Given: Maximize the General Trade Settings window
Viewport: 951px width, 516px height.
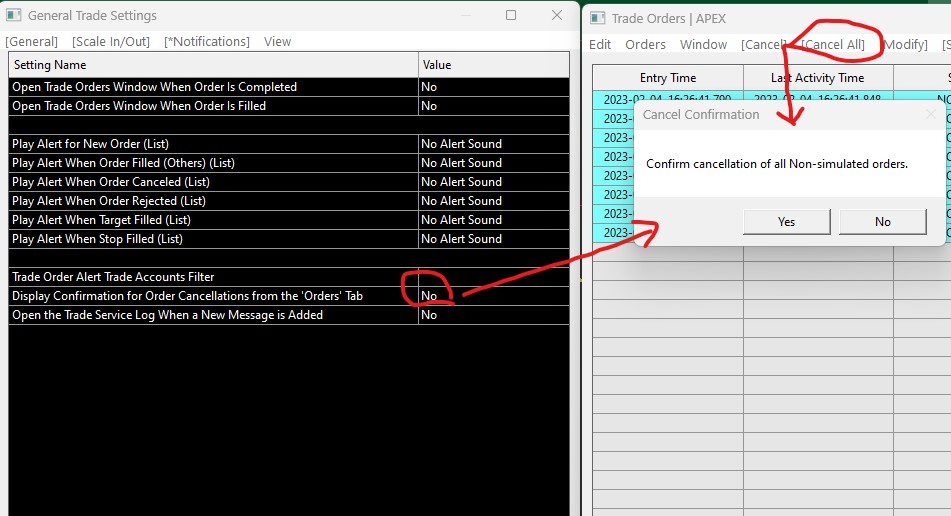Looking at the screenshot, I should (511, 15).
